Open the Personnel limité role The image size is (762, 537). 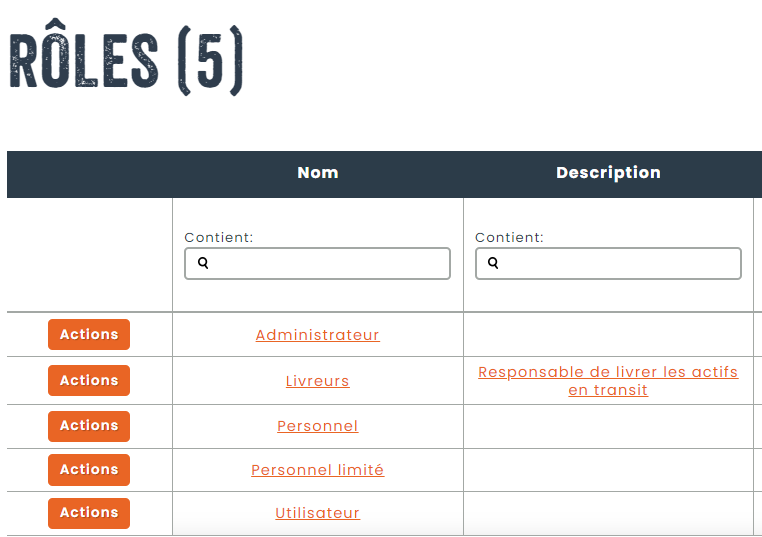(x=318, y=470)
